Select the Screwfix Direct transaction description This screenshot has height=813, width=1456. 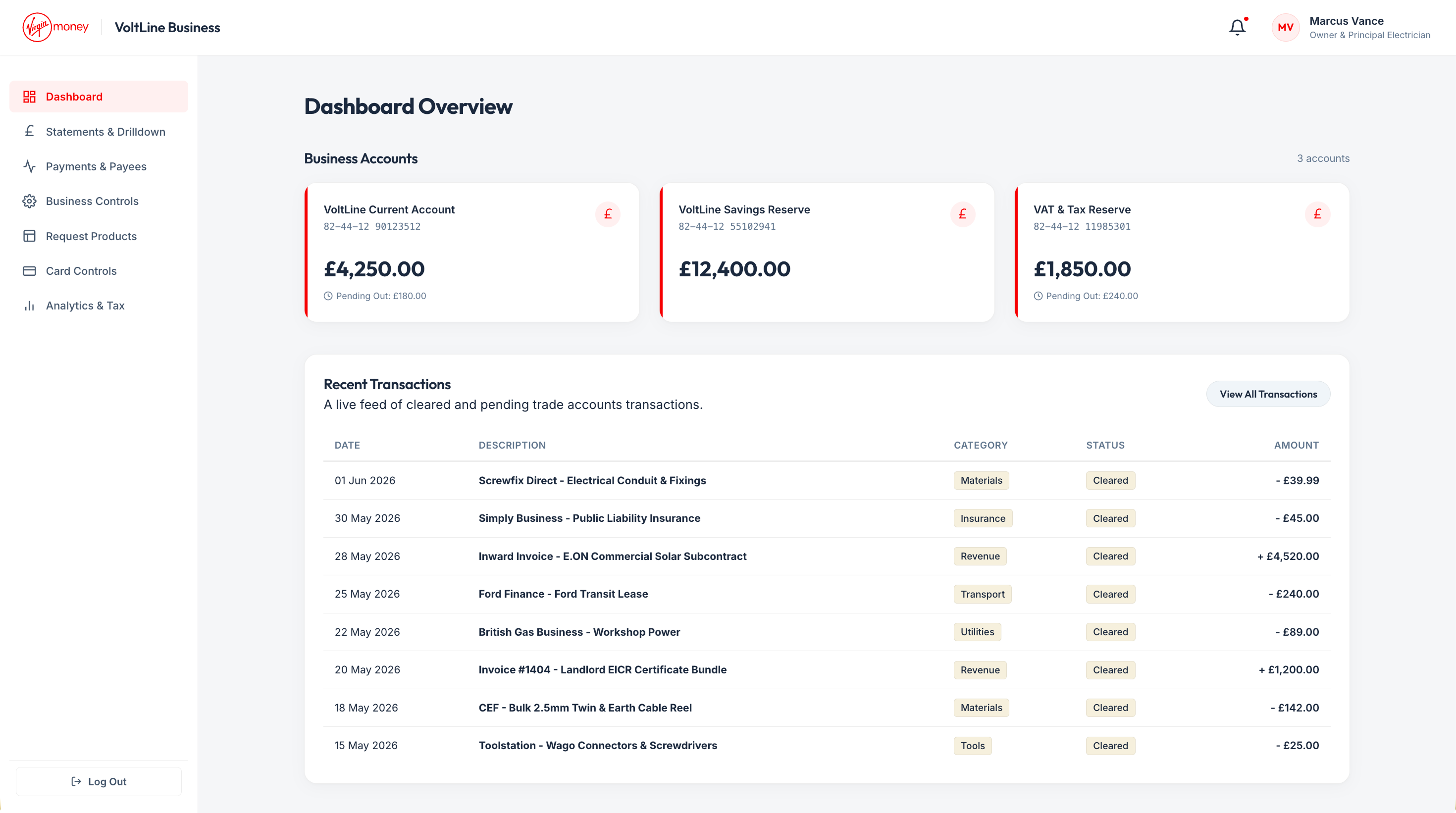(592, 480)
